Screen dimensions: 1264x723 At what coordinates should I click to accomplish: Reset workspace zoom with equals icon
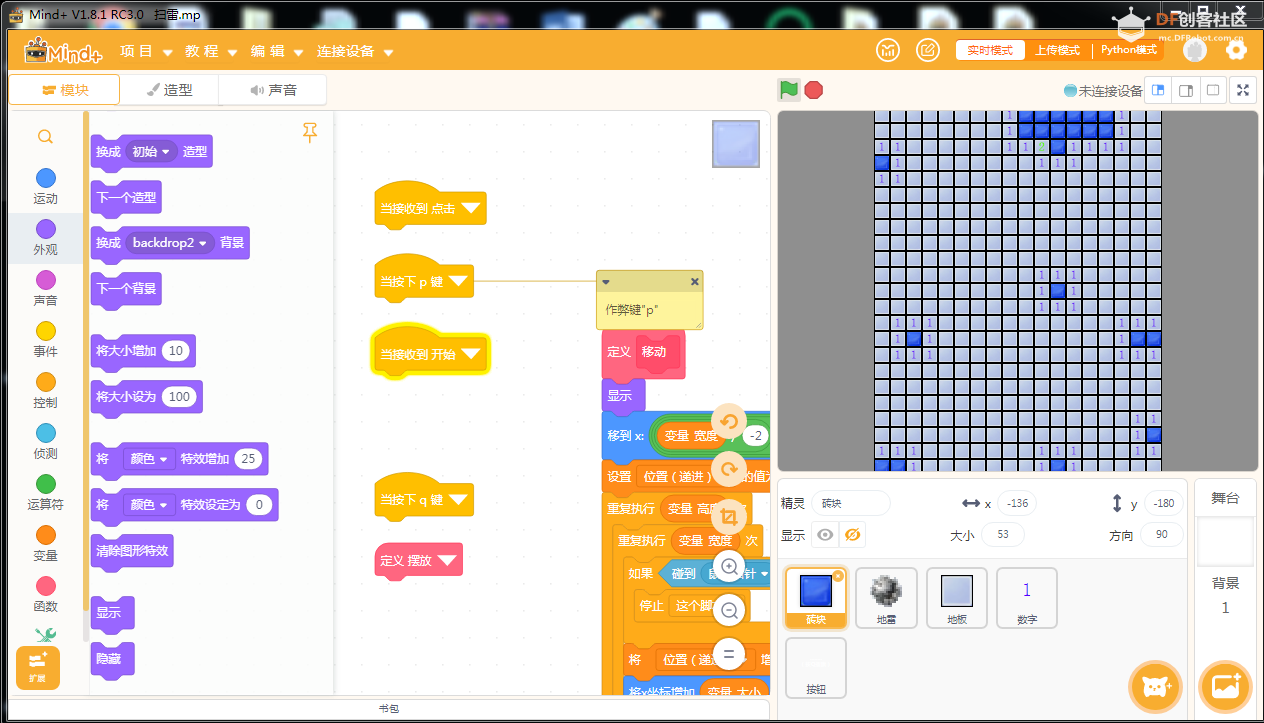[729, 654]
